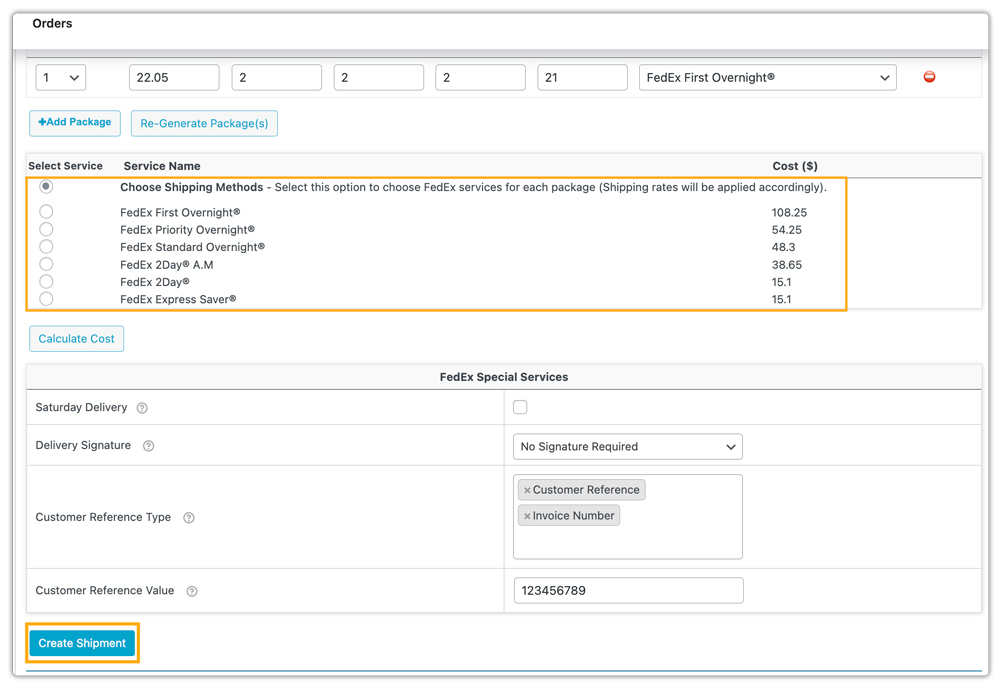Click the Create Shipment button
Image resolution: width=1000 pixels, height=688 pixels.
[x=82, y=643]
